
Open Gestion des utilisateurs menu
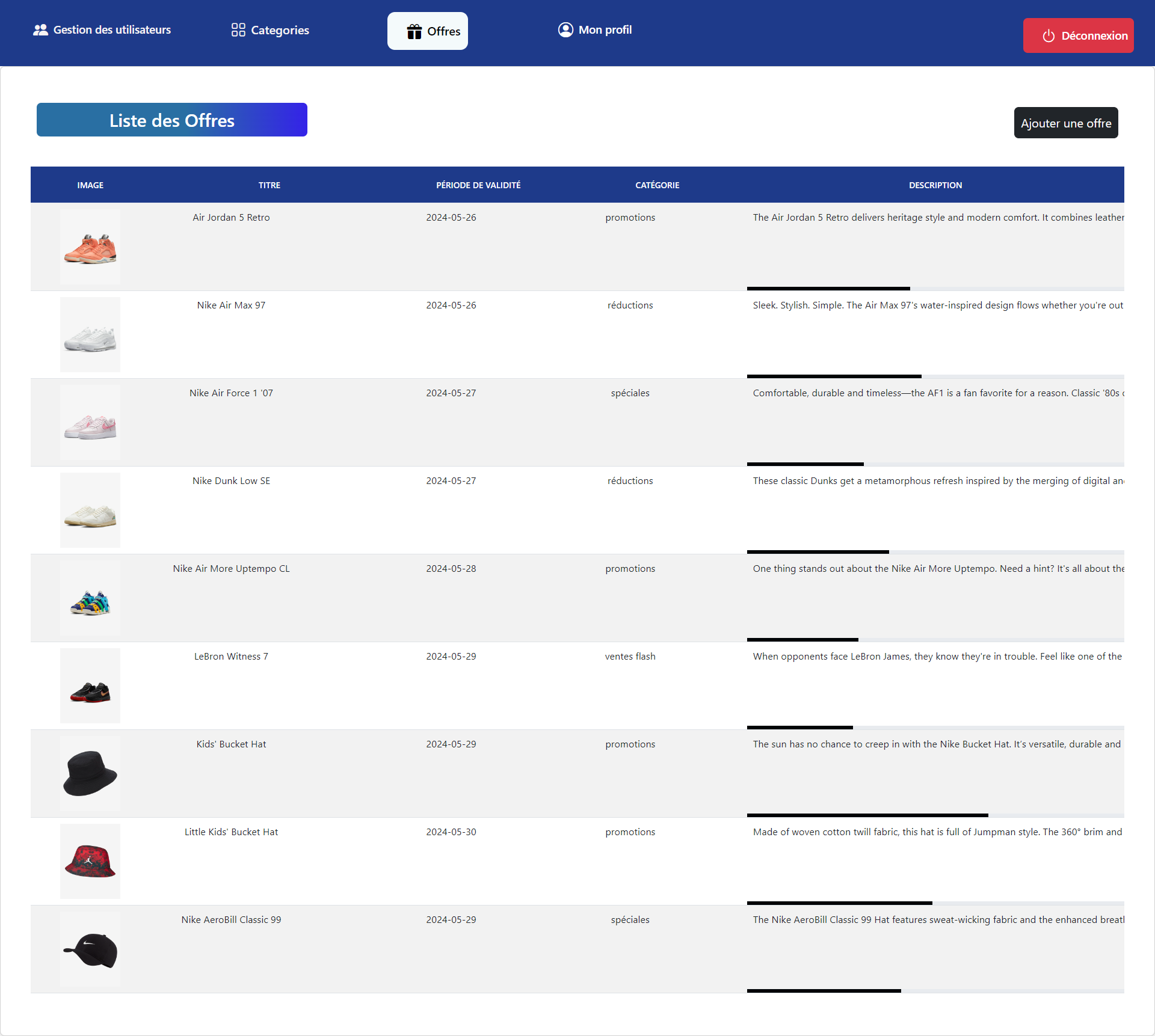click(x=102, y=30)
